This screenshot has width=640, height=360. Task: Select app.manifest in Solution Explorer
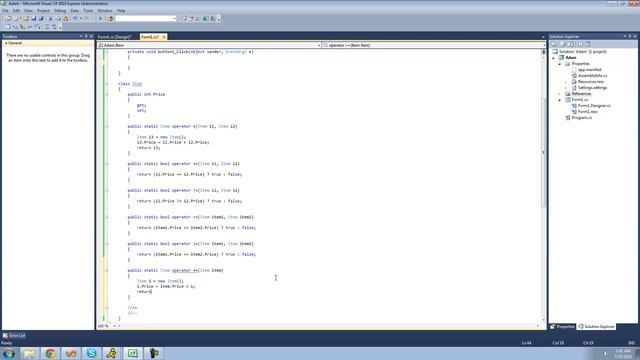point(589,70)
